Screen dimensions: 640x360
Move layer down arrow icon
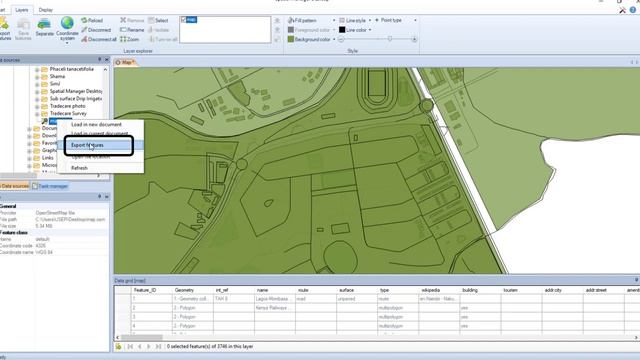[277, 39]
